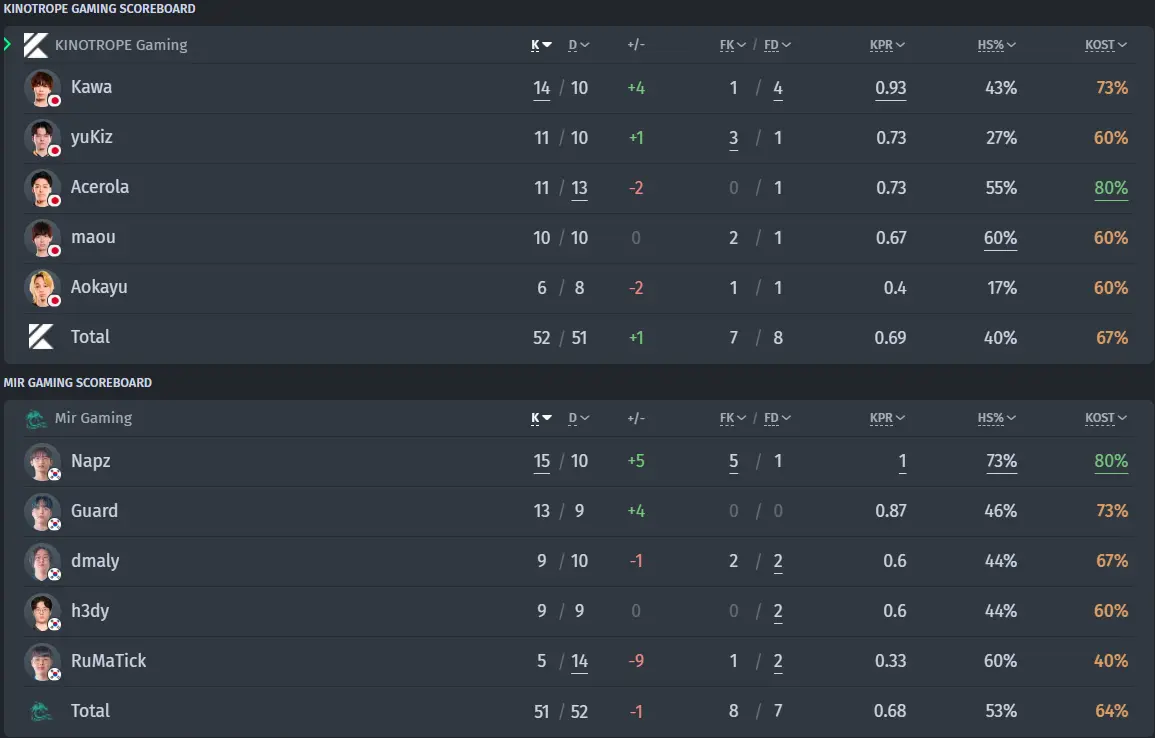Image resolution: width=1155 pixels, height=738 pixels.
Task: Open Acerola's player profile link
Action: pos(99,187)
